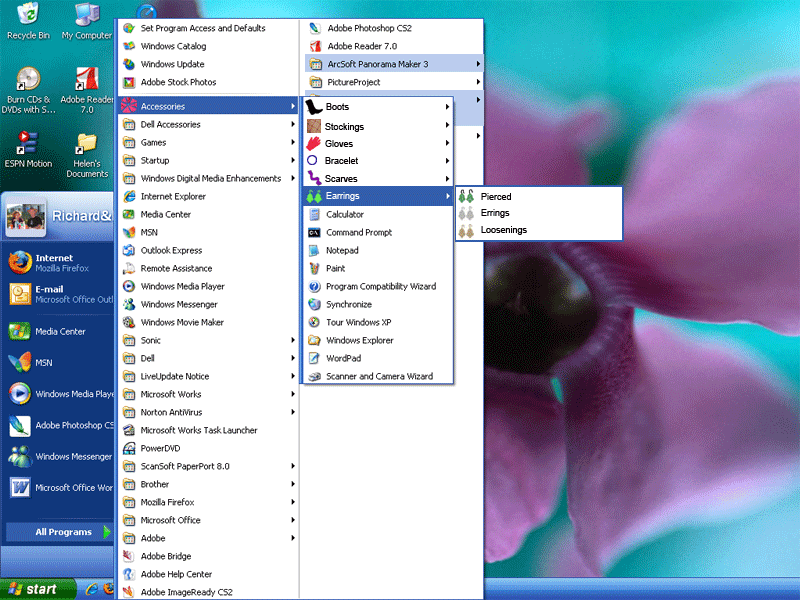Open Windows Messenger in left pane

point(59,457)
